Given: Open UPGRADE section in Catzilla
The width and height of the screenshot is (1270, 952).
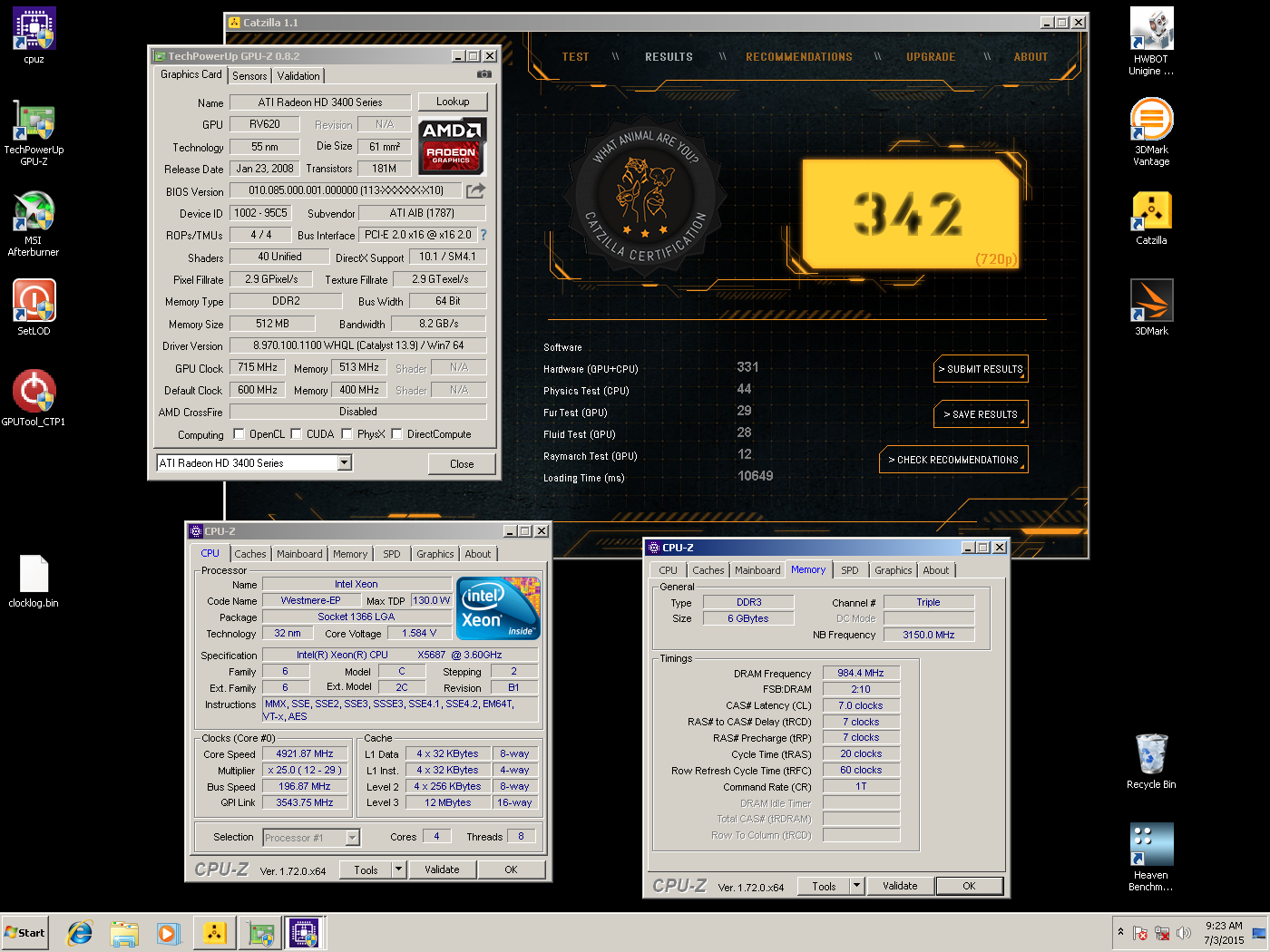Looking at the screenshot, I should pos(931,57).
